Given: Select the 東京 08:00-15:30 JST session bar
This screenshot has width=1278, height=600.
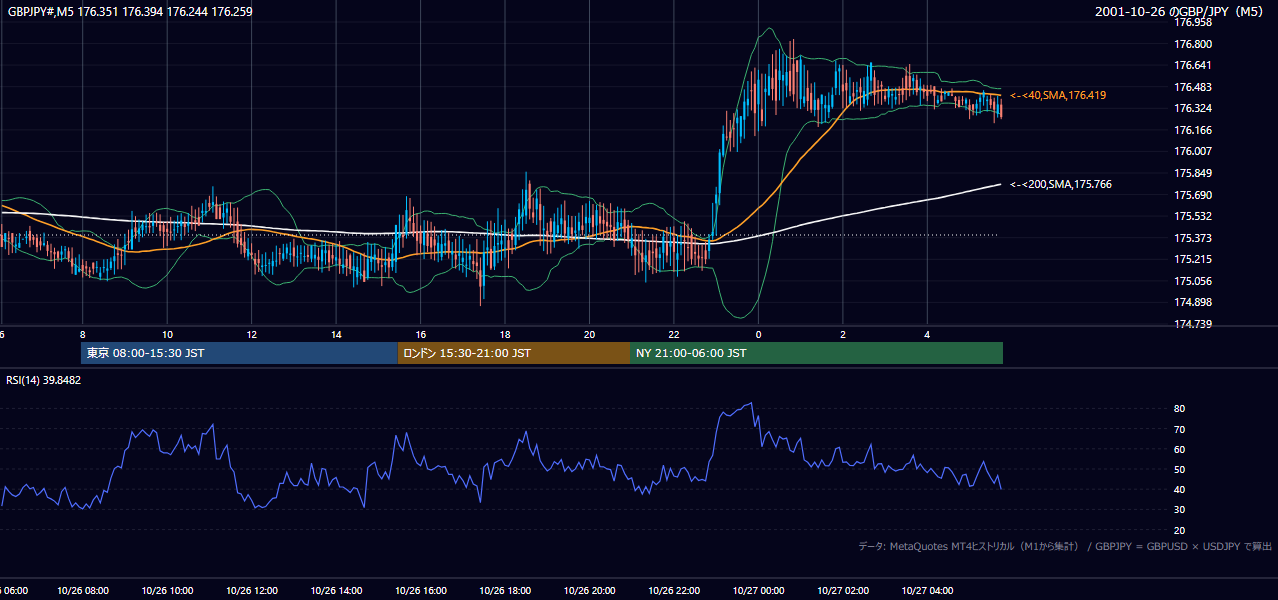Looking at the screenshot, I should point(239,353).
